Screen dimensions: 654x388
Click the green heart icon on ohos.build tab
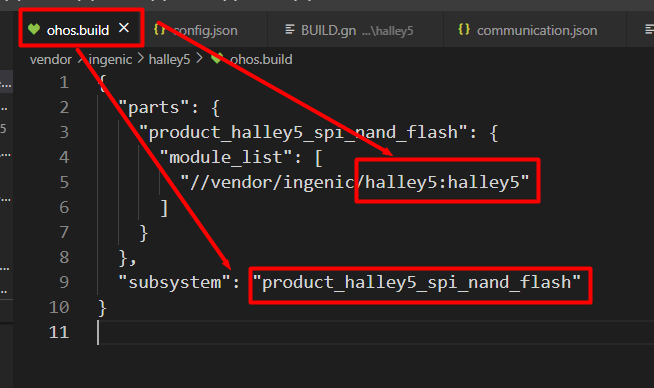[x=34, y=29]
